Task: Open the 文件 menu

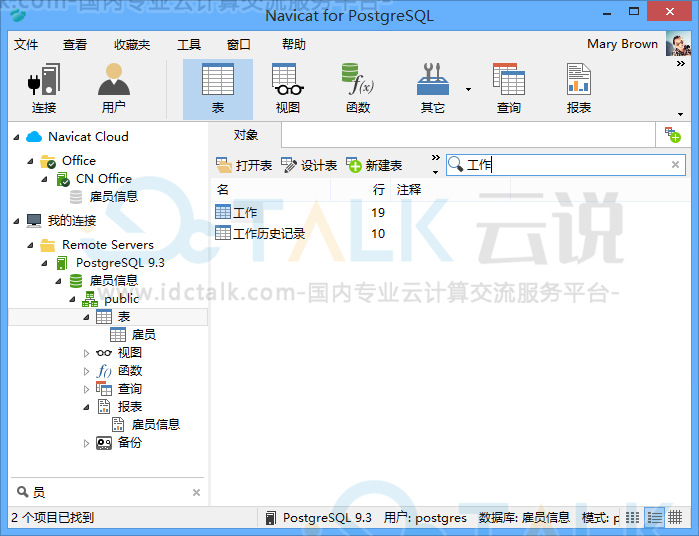Action: pos(26,45)
